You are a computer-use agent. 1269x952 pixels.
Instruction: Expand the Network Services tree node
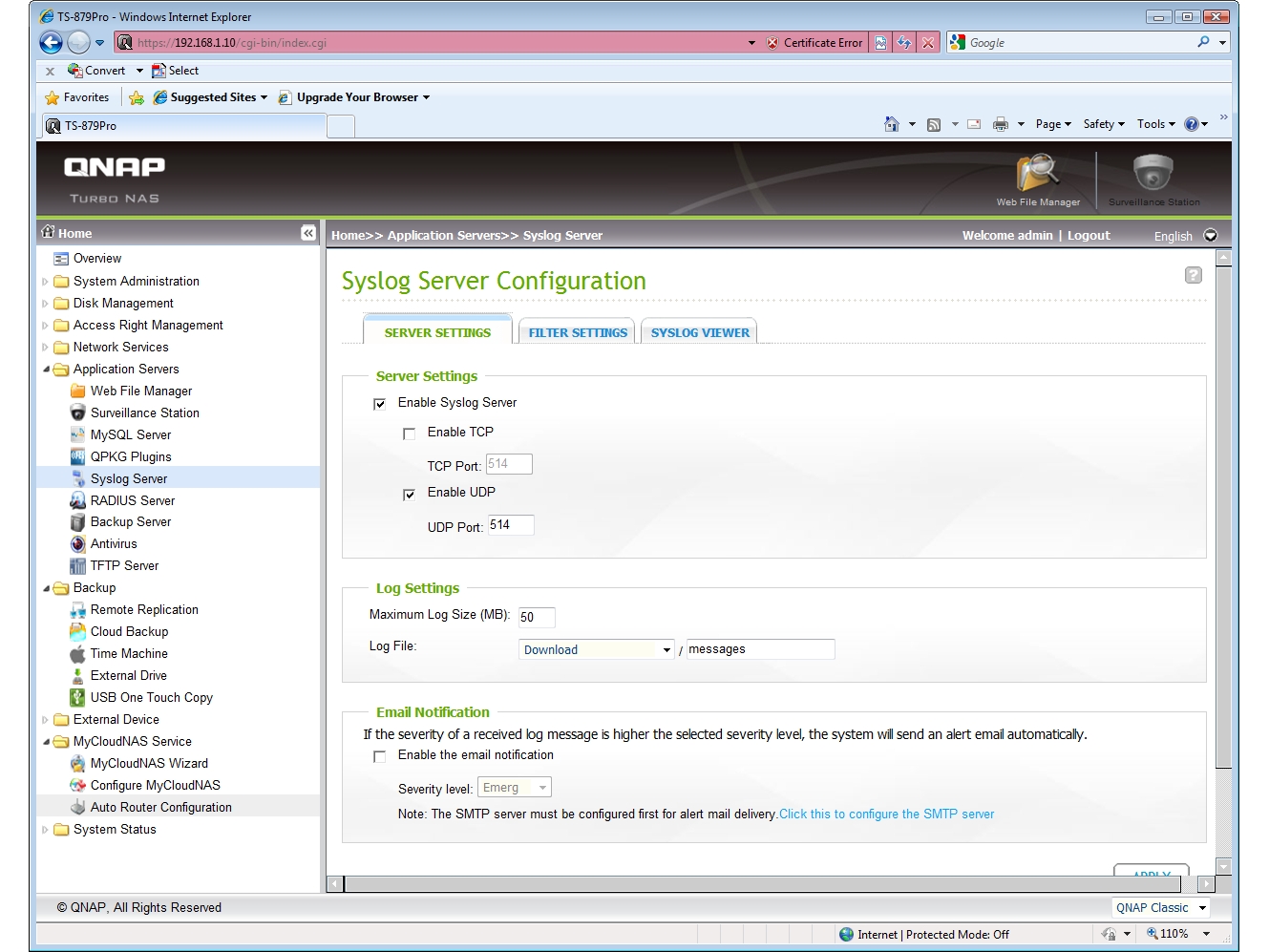(45, 348)
